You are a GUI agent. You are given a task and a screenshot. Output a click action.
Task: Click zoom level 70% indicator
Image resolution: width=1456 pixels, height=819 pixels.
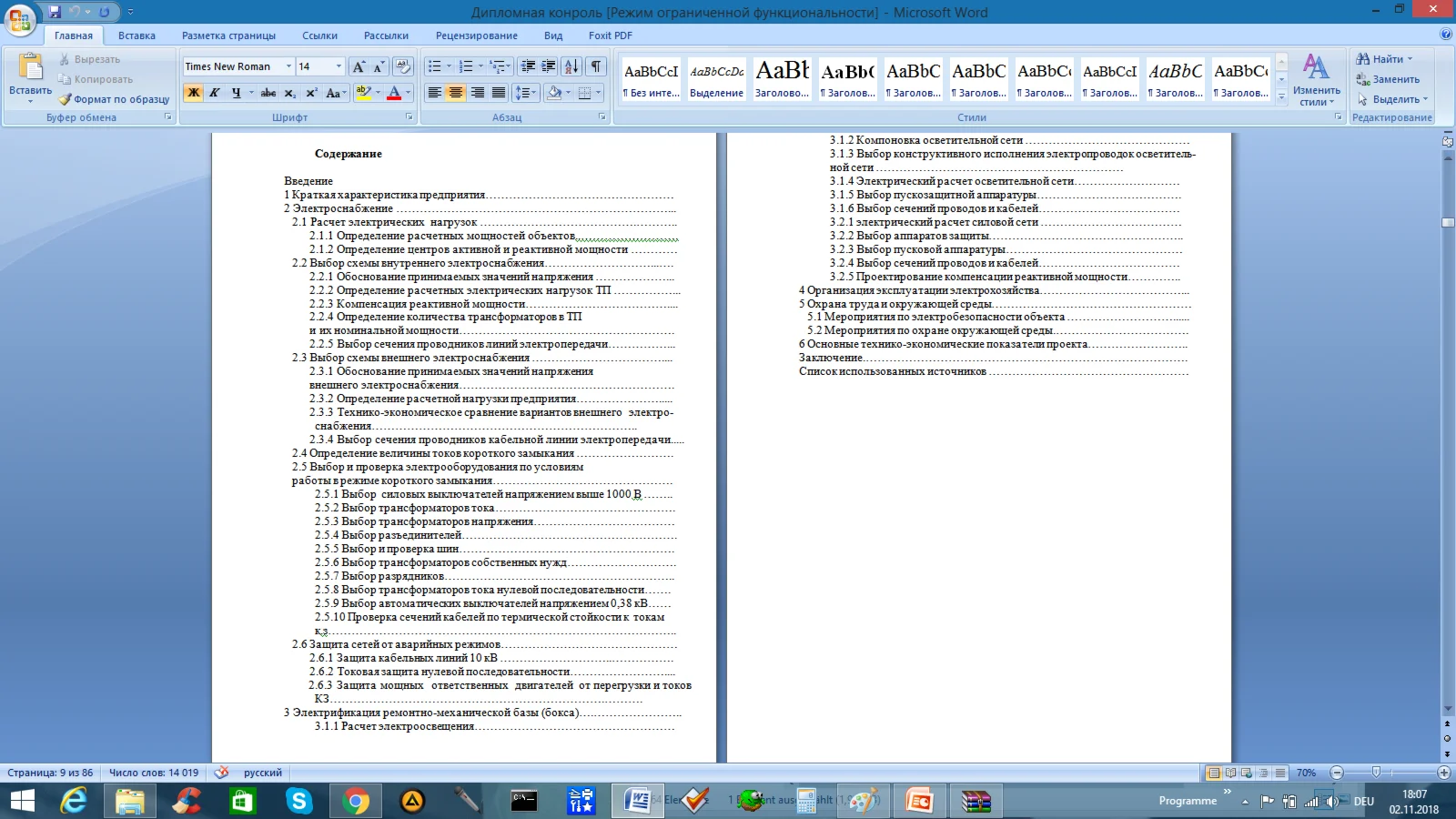(1306, 773)
